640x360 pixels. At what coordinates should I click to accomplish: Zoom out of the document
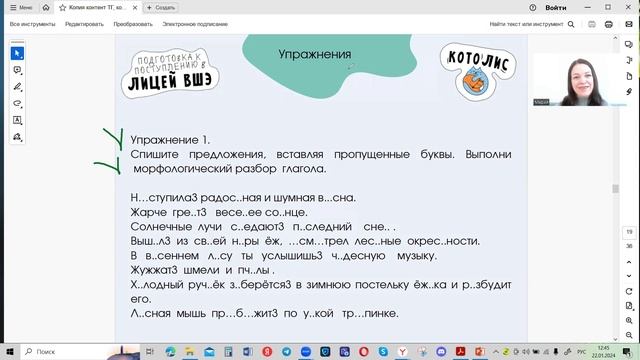pyautogui.click(x=629, y=335)
